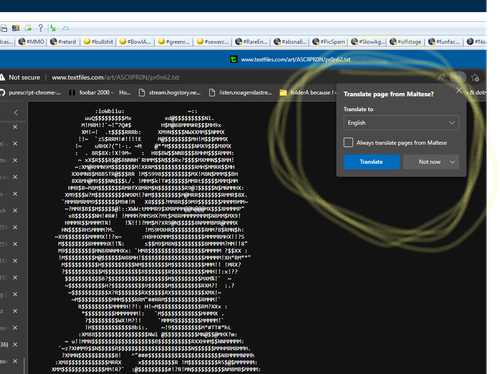The width and height of the screenshot is (500, 374).
Task: Switch to the #absna6... channel
Action: coord(290,42)
